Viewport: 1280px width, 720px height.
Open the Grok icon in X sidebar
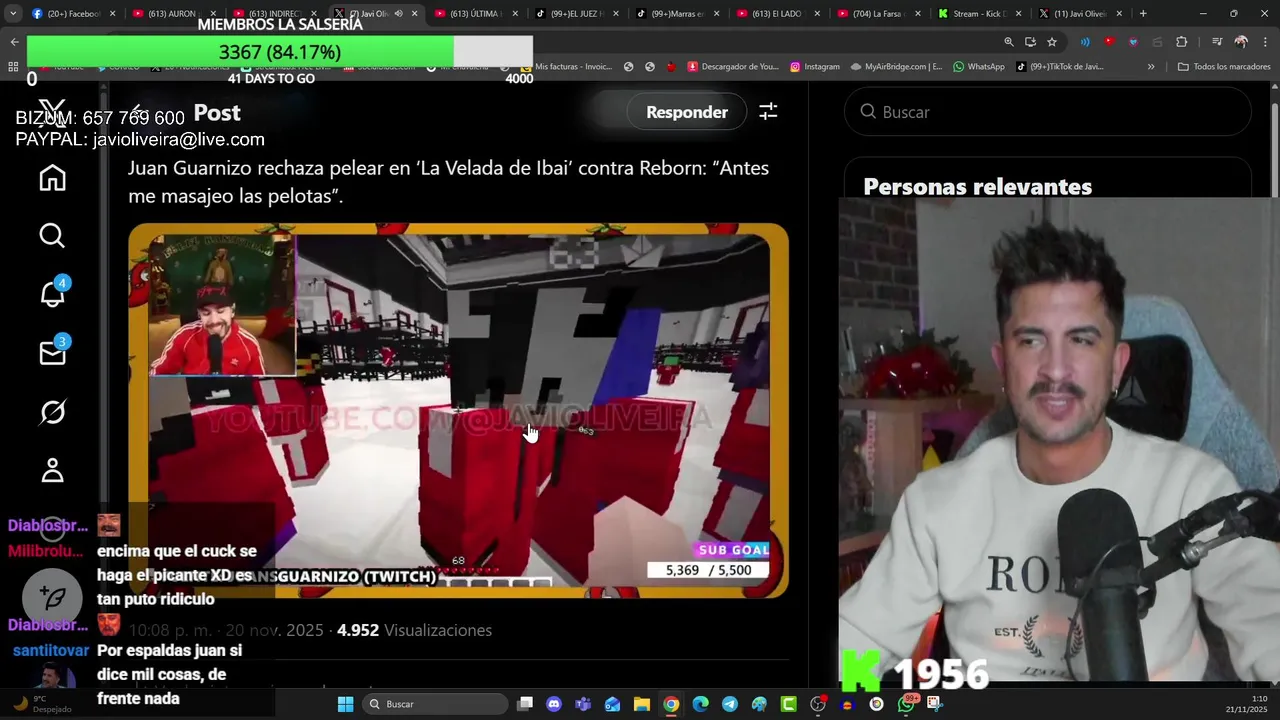[52, 411]
